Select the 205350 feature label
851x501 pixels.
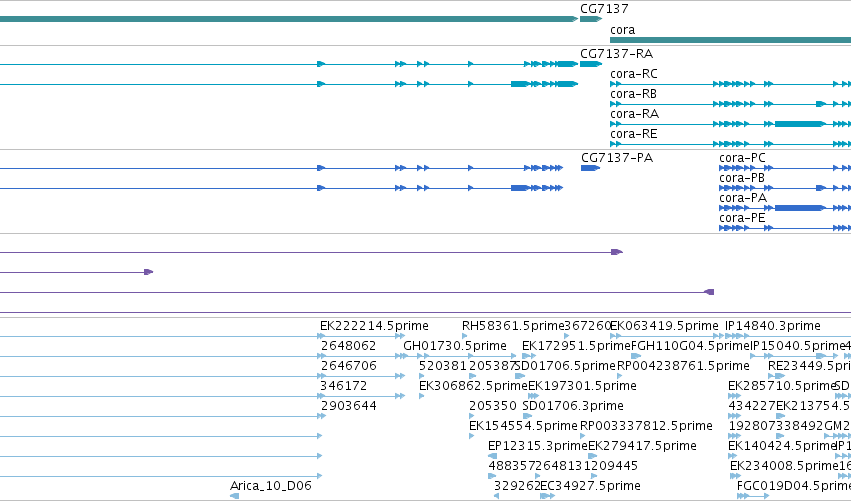coord(493,406)
